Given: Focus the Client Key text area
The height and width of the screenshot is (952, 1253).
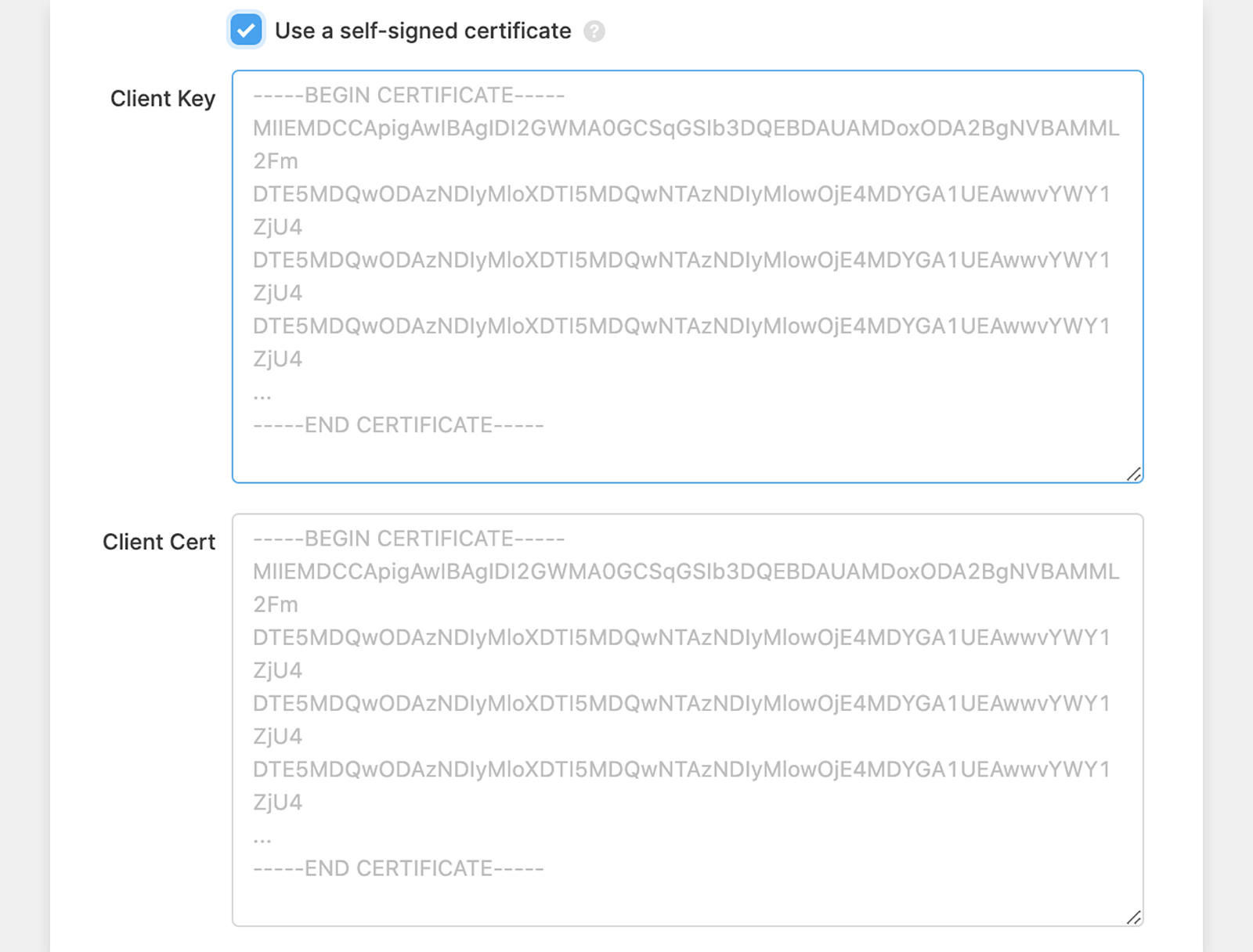Looking at the screenshot, I should click(688, 276).
